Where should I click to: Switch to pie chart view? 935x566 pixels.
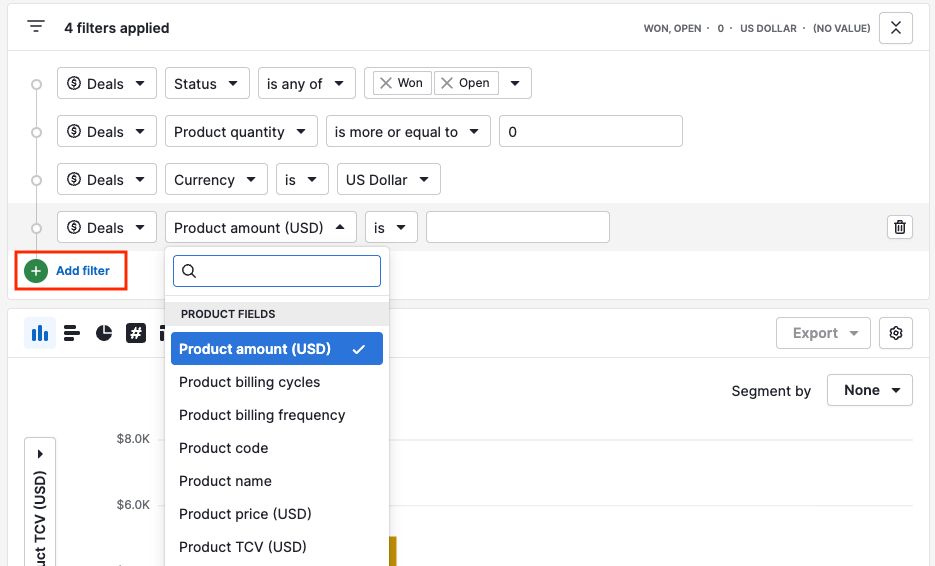(x=104, y=333)
